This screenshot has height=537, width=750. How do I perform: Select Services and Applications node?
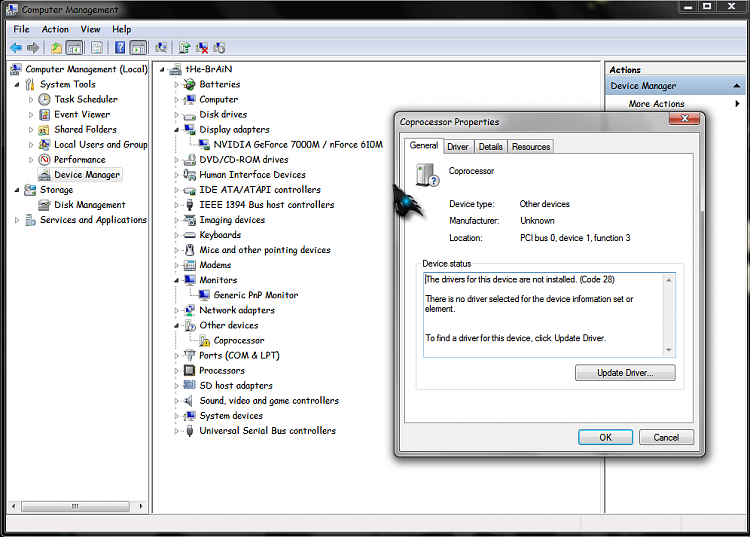coord(93,219)
